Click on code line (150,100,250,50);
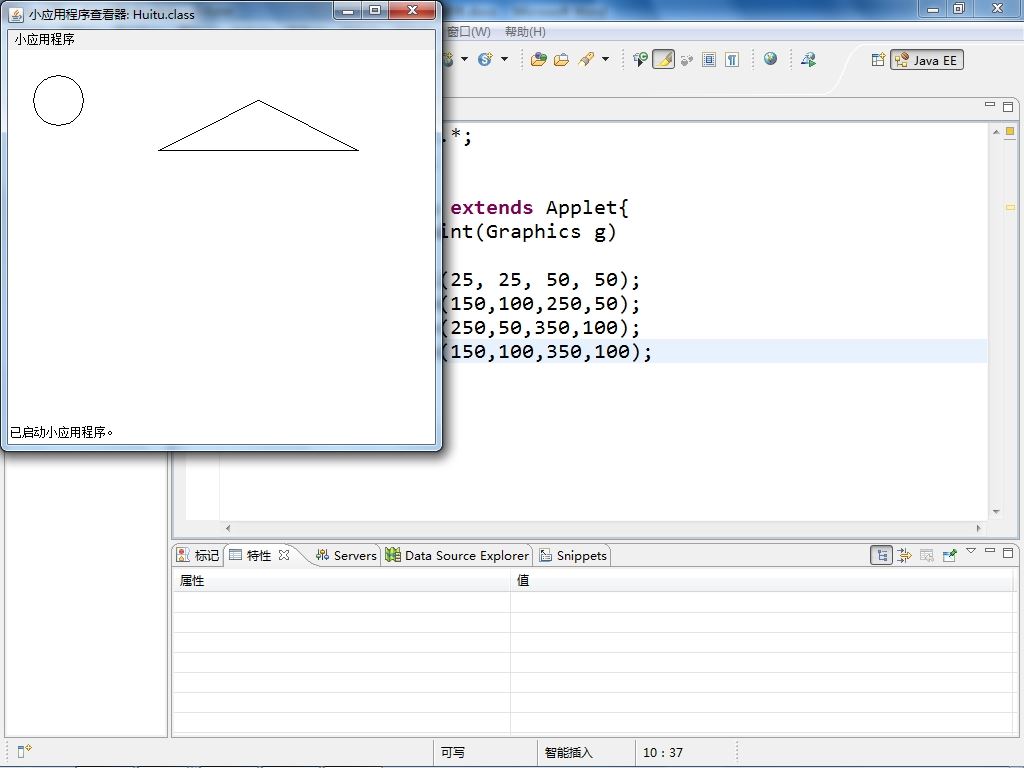 tap(540, 304)
